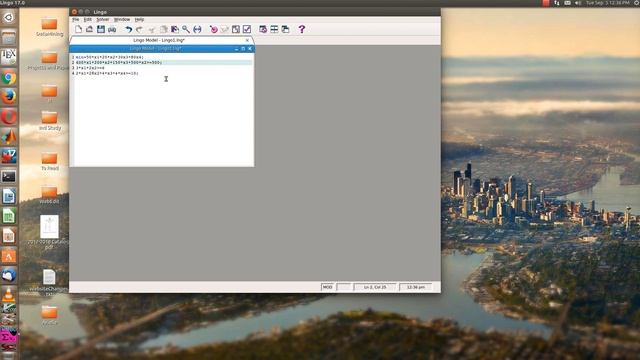
Task: Open the Terminal from the dock
Action: pyautogui.click(x=9, y=176)
